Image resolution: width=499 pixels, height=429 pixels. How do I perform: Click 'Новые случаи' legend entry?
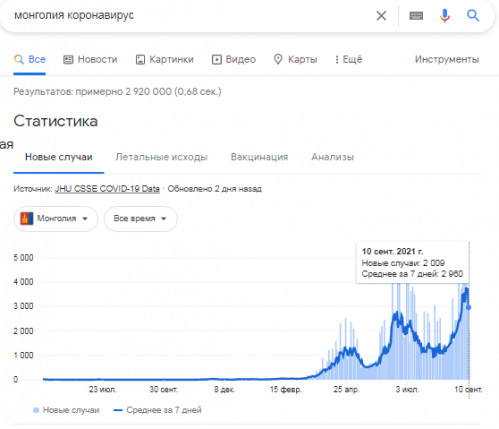pyautogui.click(x=66, y=410)
